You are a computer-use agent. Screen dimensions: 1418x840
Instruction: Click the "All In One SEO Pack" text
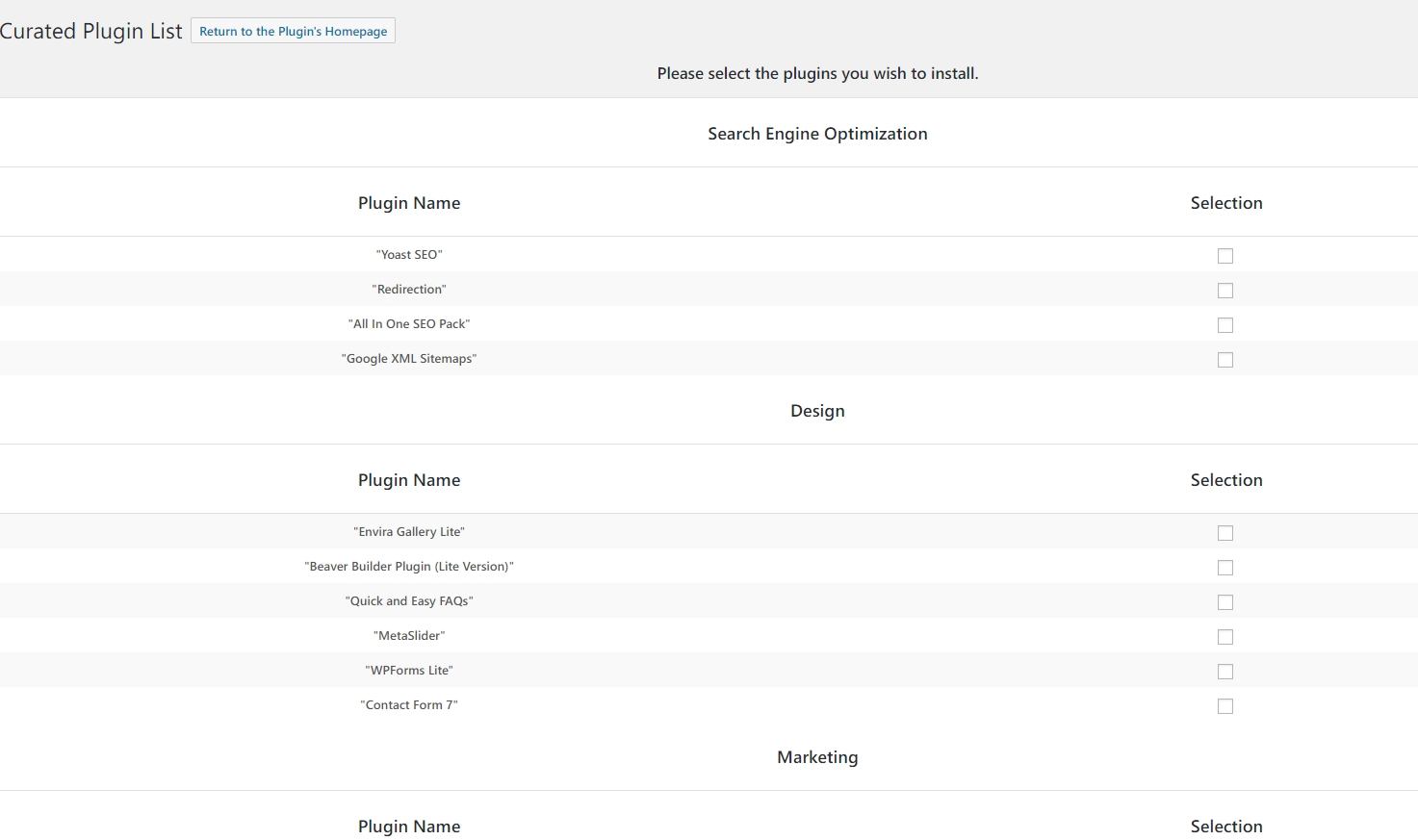(x=409, y=324)
